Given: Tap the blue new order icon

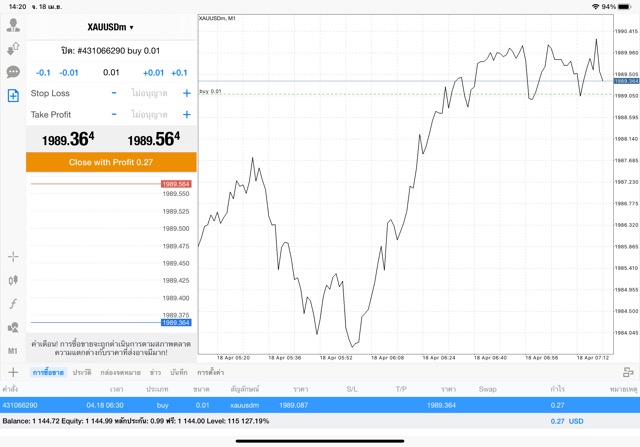Looking at the screenshot, I should click(13, 96).
